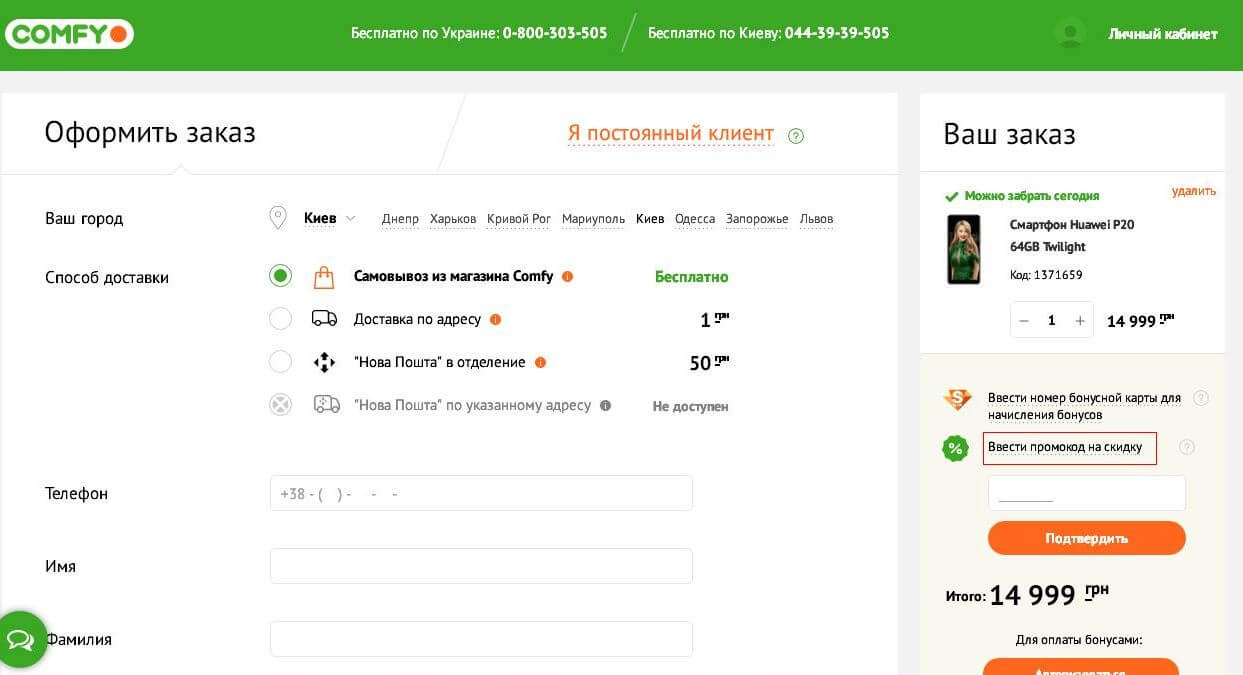This screenshot has width=1243, height=675.
Task: Click help icon beside promo code field
Action: 1187,447
